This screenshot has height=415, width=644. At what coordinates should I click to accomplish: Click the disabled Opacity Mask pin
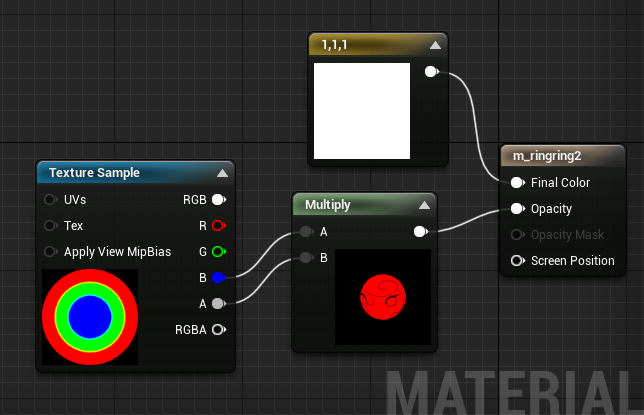pos(518,235)
